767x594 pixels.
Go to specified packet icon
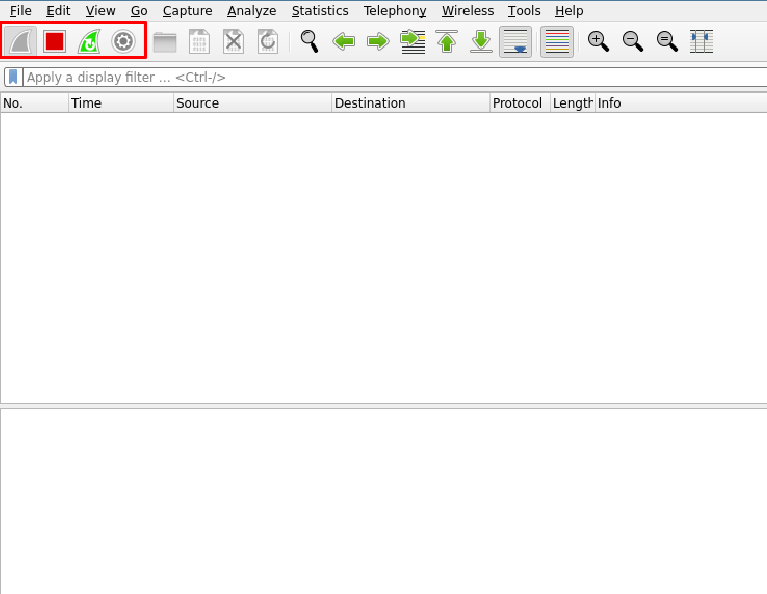pos(412,42)
